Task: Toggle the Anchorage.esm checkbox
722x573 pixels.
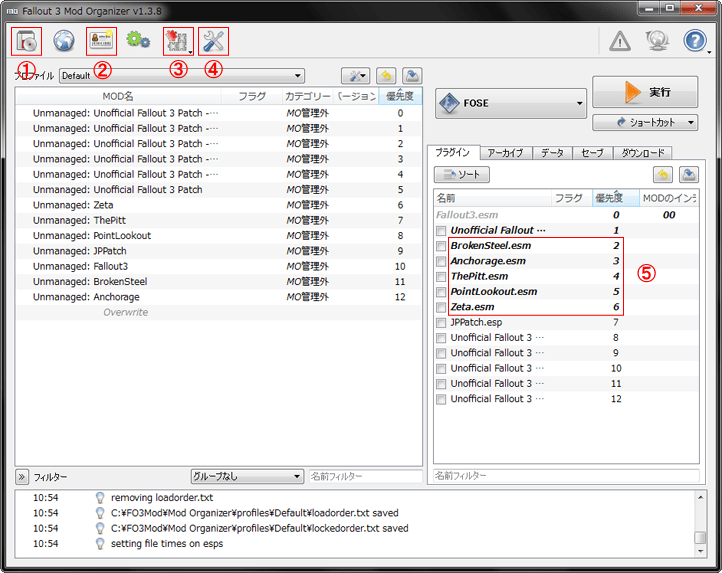Action: pos(441,261)
